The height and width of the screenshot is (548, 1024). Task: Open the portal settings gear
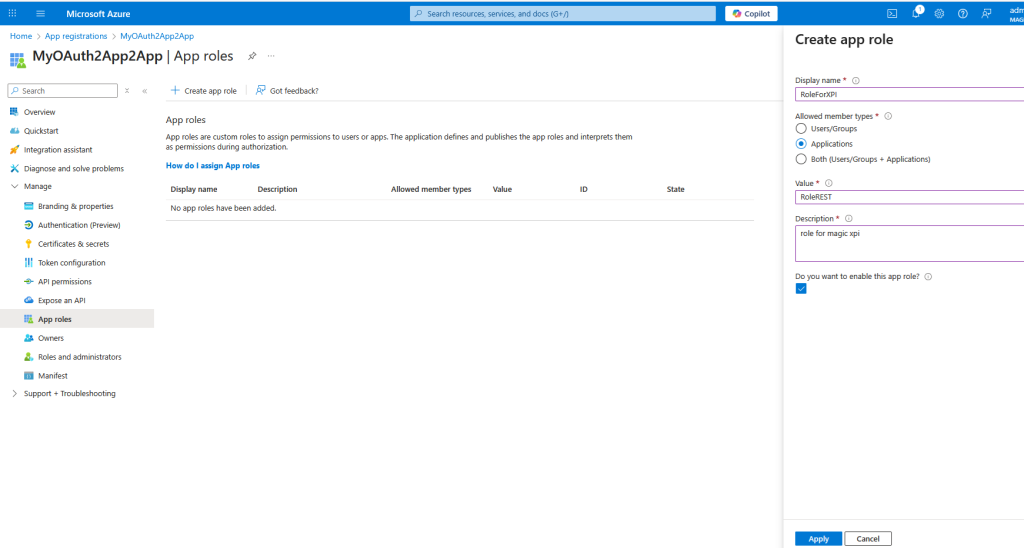click(x=939, y=13)
